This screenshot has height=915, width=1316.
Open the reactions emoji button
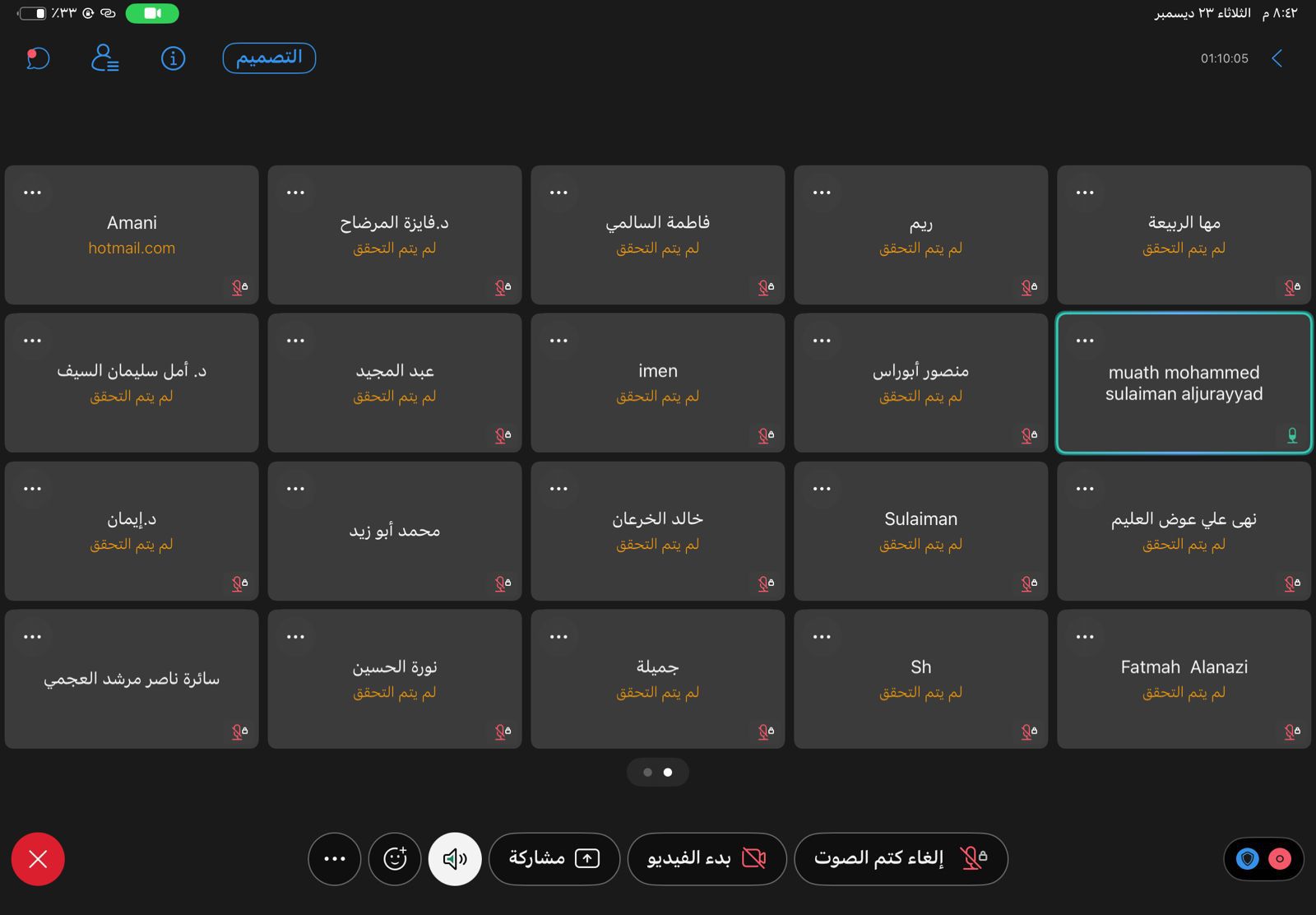point(395,859)
